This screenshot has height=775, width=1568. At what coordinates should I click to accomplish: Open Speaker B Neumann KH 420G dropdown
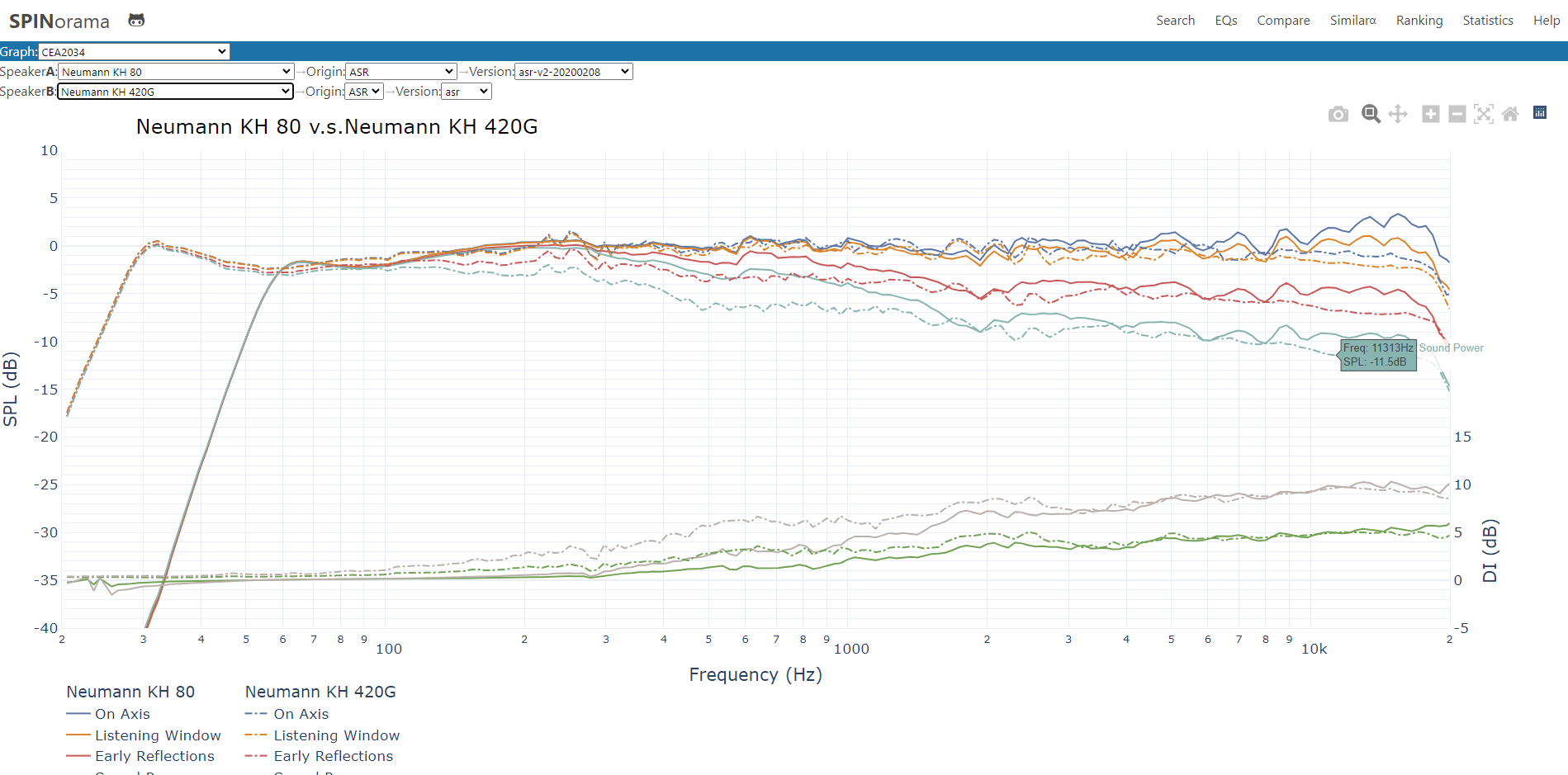pos(175,92)
